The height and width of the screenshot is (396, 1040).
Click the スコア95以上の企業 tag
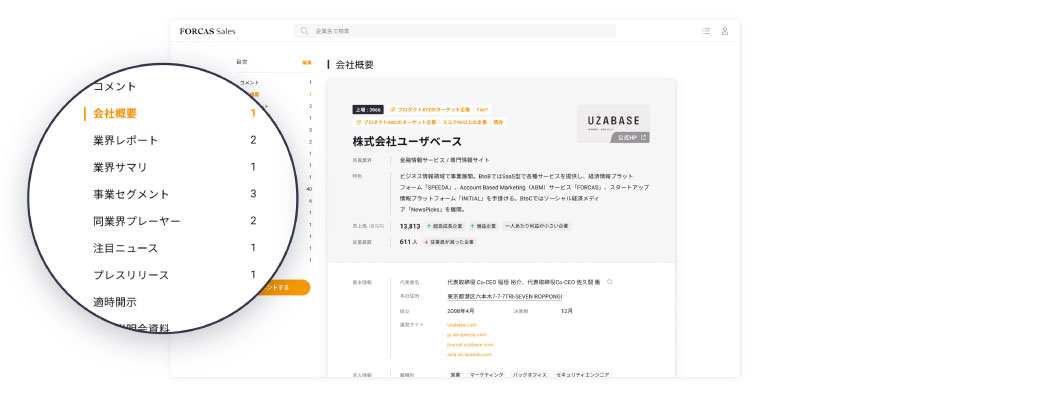[x=464, y=122]
